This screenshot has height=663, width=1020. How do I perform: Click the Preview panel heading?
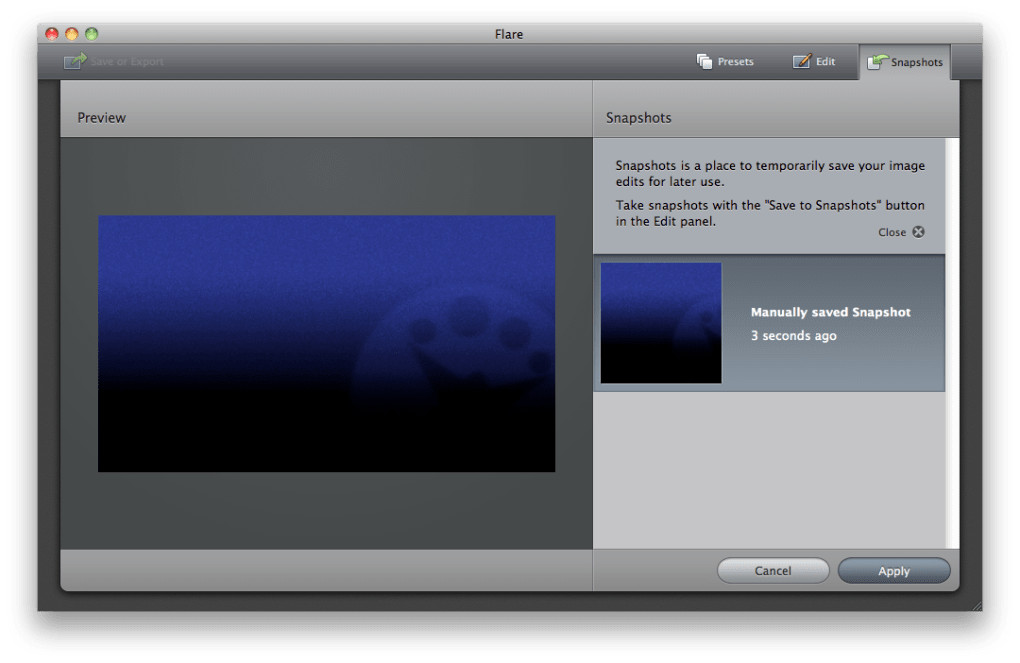tap(101, 118)
